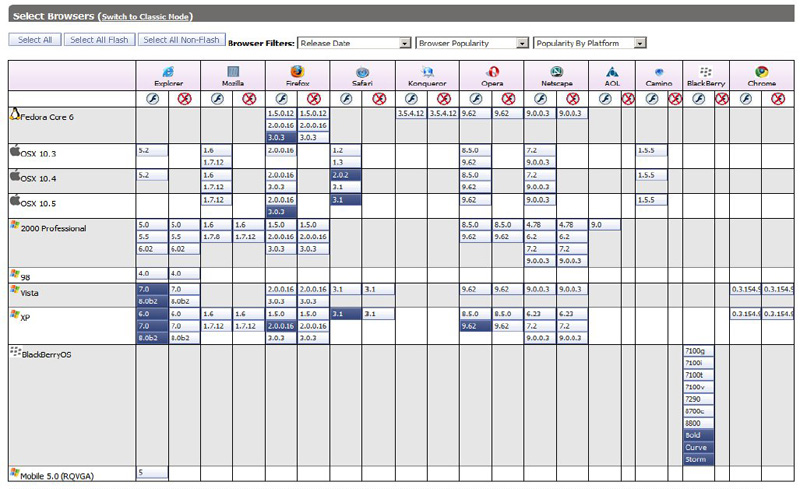The image size is (800, 489).
Task: Toggle Firefox 3.0.3 Flash on Fedora Core 6
Action: pyautogui.click(x=281, y=137)
